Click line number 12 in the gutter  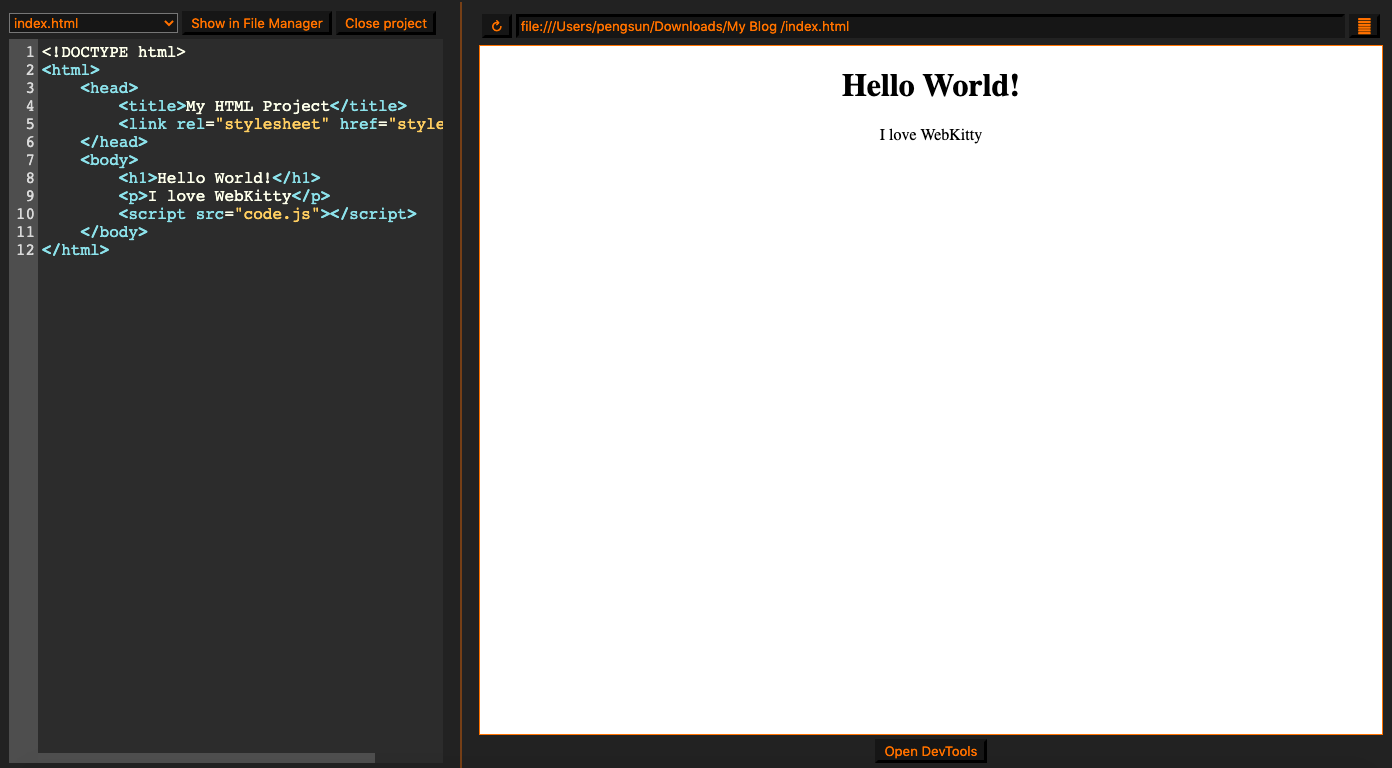click(25, 250)
